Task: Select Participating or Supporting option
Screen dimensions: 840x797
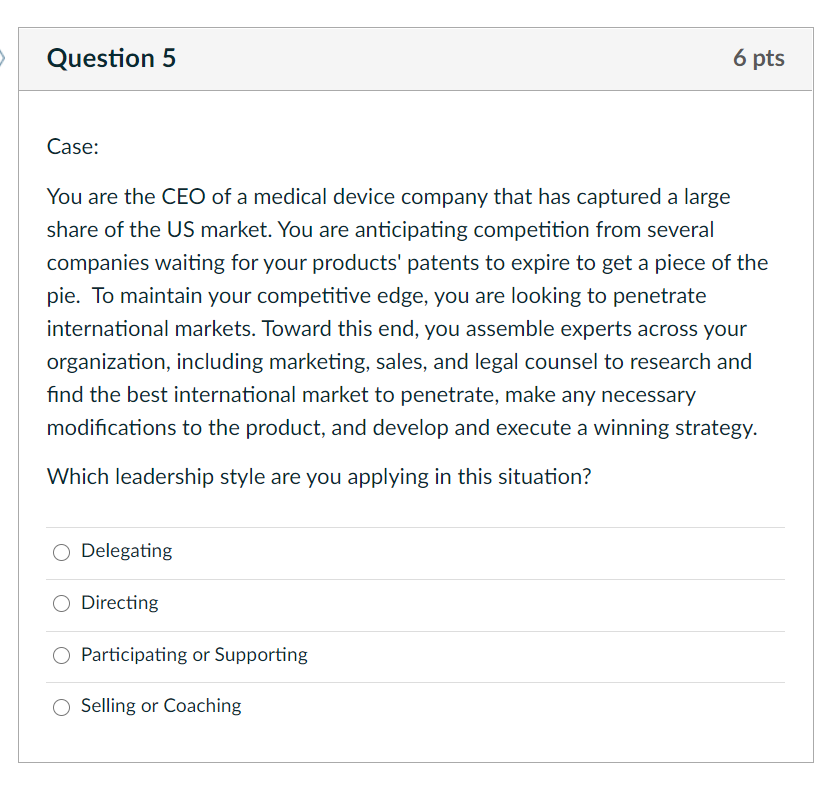Action: click(61, 656)
